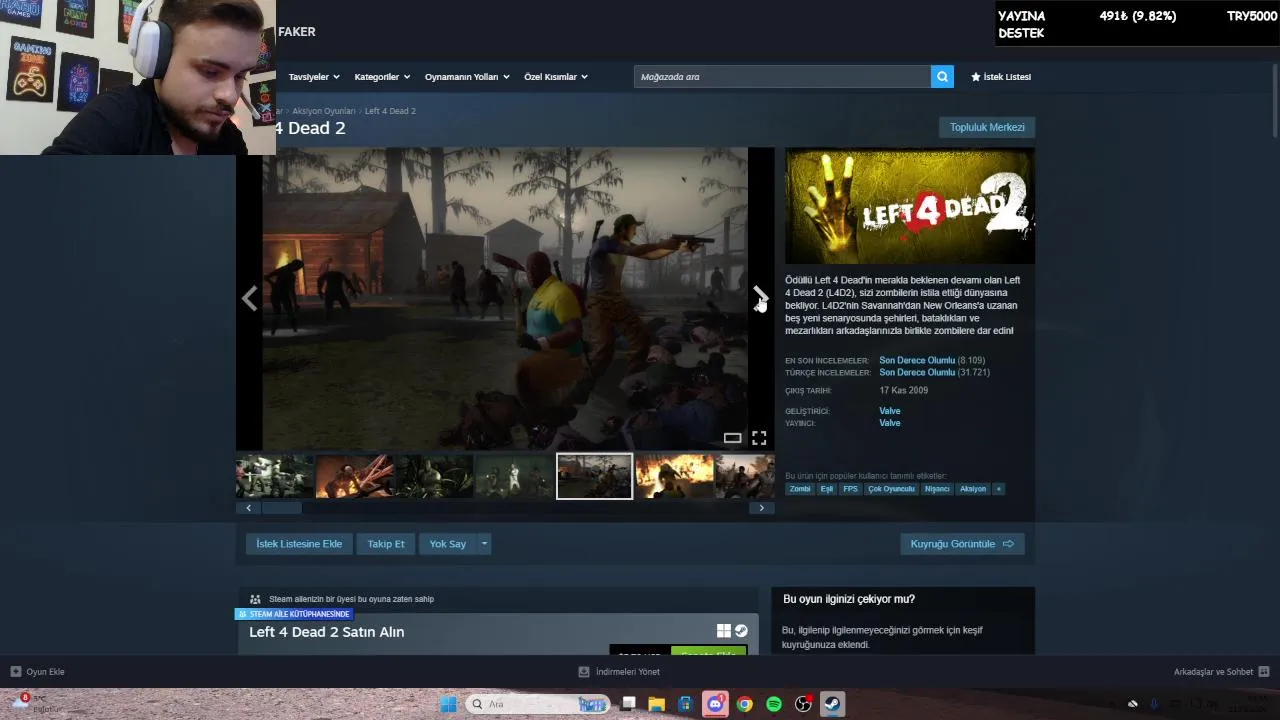Click the STEAM AİLE KÜTÜPHANESİNDE badge
This screenshot has height=720, width=1280.
[295, 614]
